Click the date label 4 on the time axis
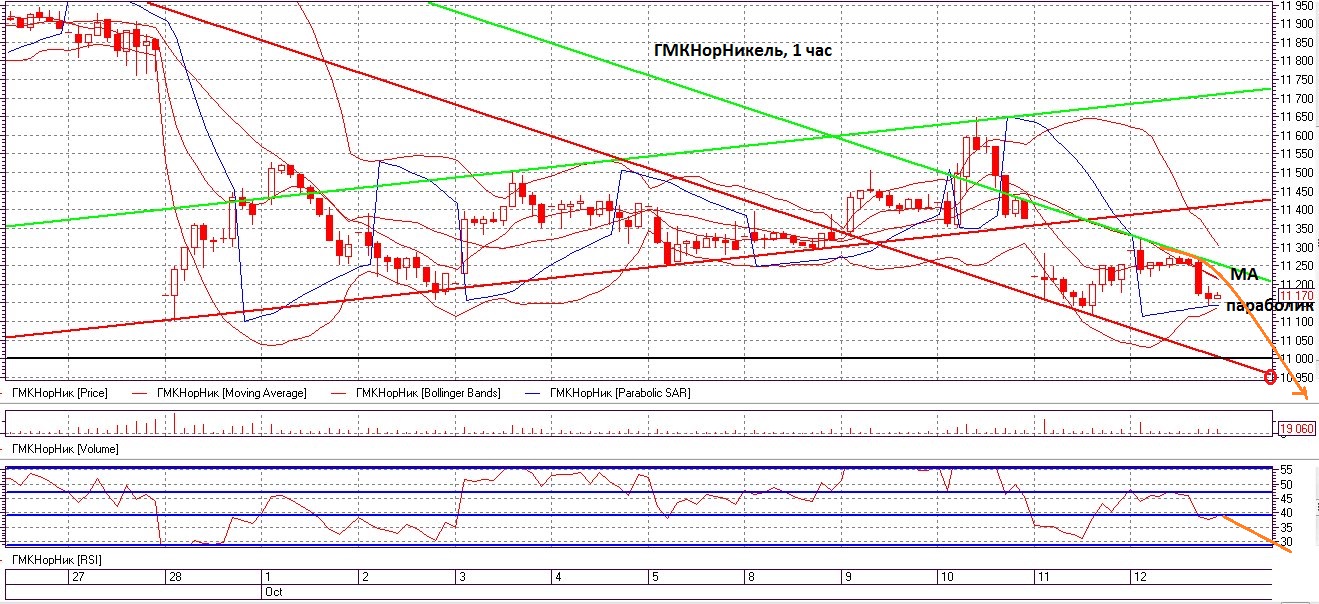Viewport: 1319px width, 604px height. click(557, 577)
